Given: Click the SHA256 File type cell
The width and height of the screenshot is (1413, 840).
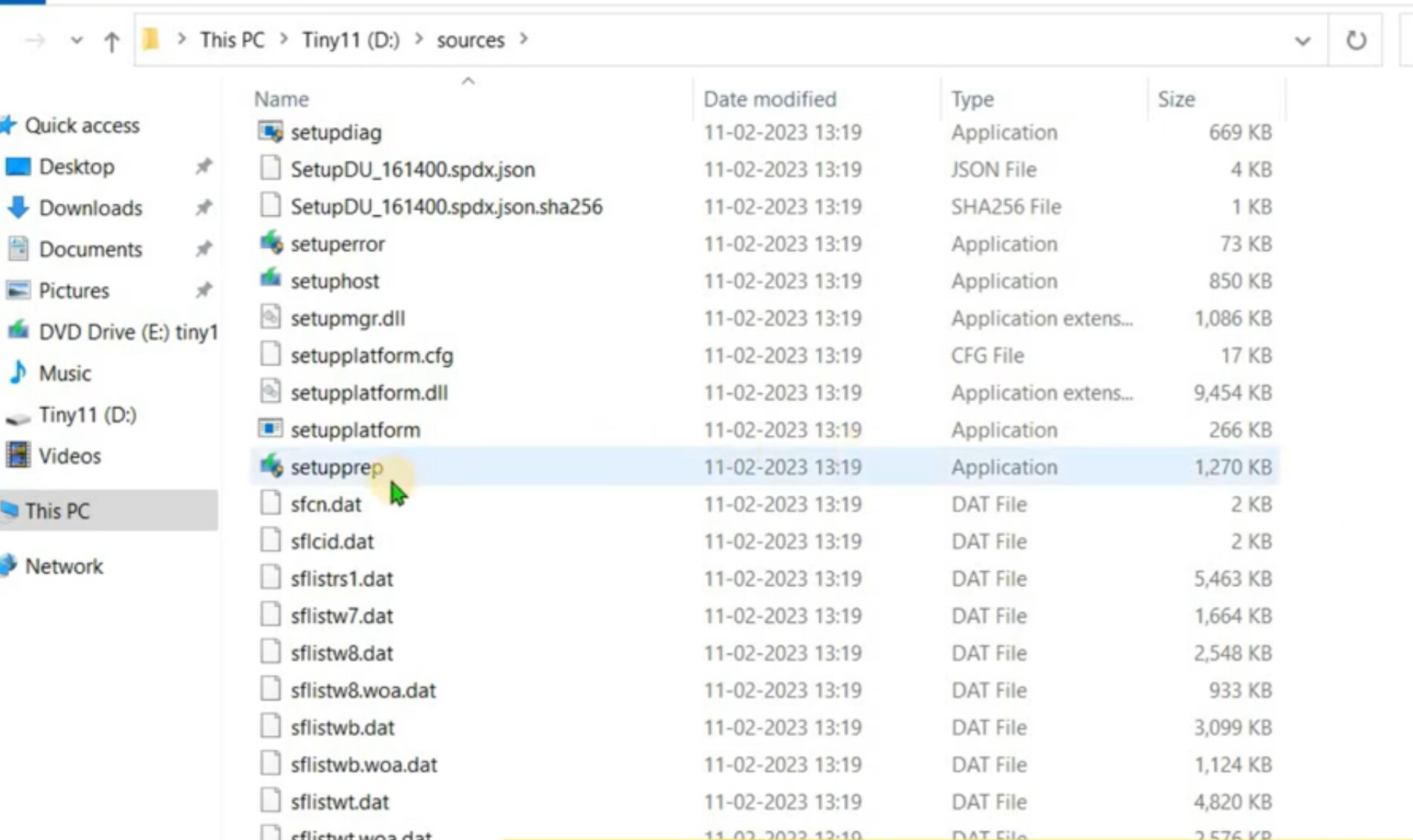Looking at the screenshot, I should pos(1006,206).
